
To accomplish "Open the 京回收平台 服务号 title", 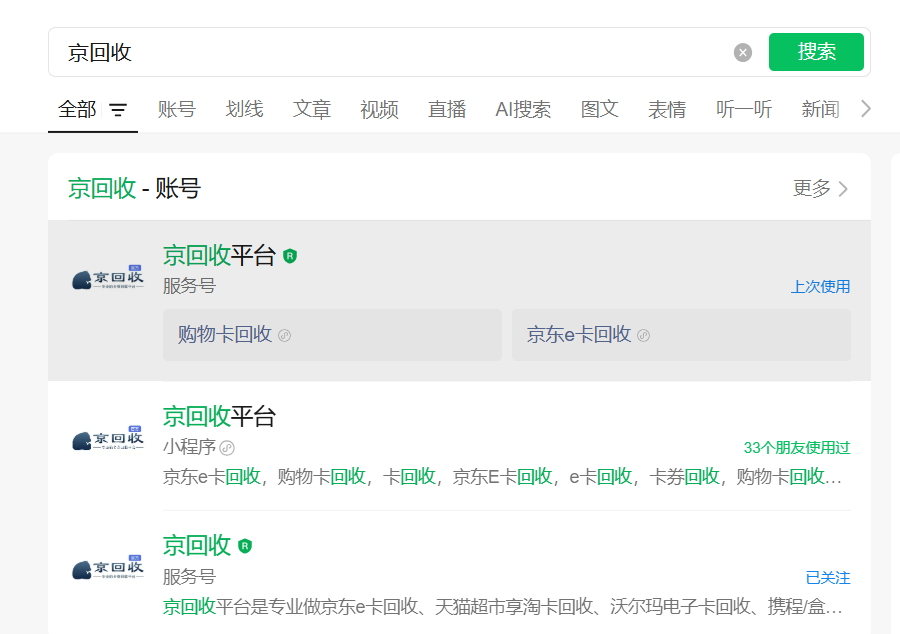I will pos(219,255).
